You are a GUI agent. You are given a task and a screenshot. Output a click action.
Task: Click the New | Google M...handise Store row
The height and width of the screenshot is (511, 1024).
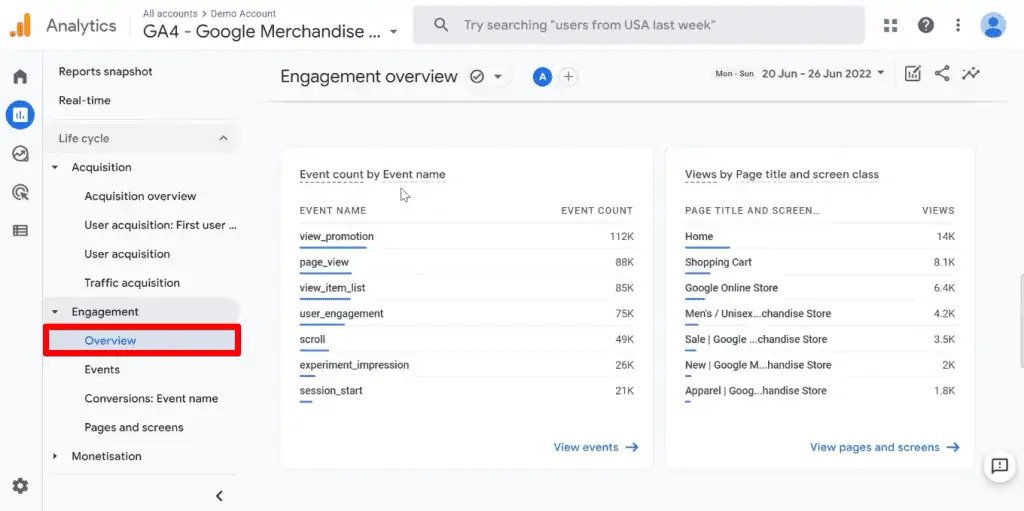click(820, 365)
